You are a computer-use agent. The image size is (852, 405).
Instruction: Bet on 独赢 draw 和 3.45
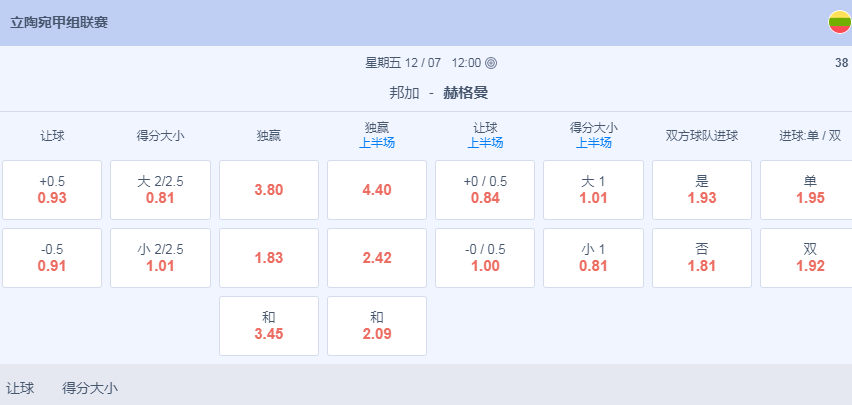coord(269,326)
